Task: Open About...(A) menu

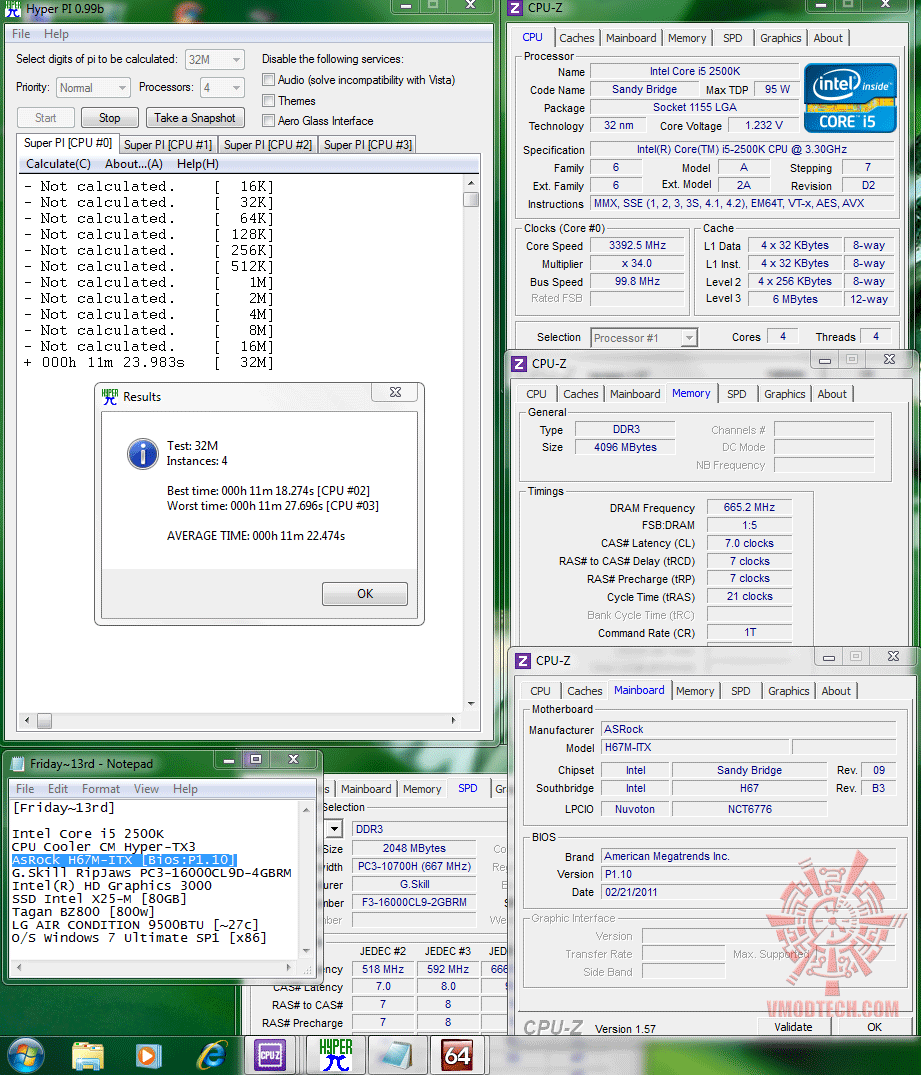Action: (x=134, y=164)
